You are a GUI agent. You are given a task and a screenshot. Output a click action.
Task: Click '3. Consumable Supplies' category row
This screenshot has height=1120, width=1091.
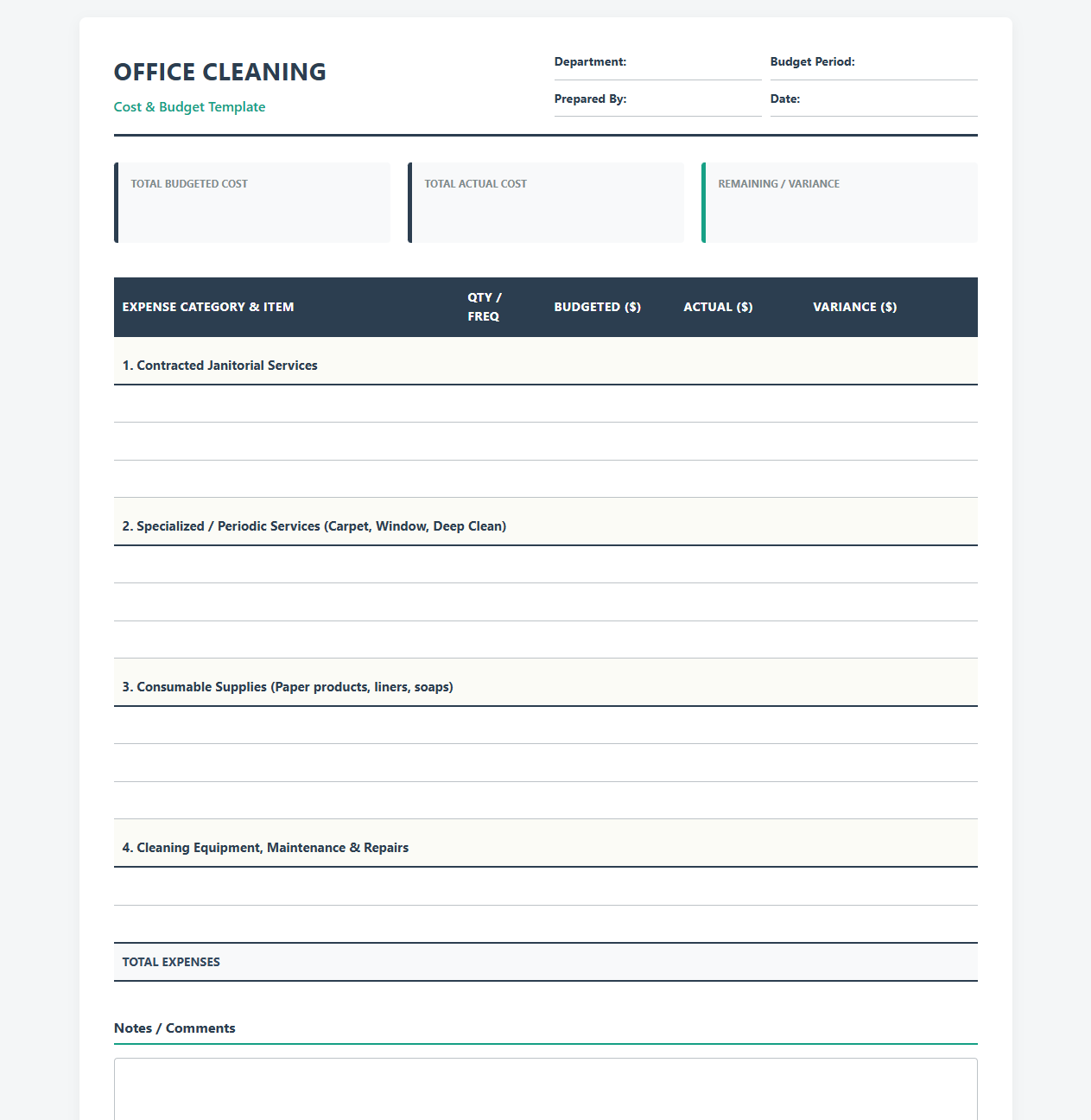(x=546, y=683)
